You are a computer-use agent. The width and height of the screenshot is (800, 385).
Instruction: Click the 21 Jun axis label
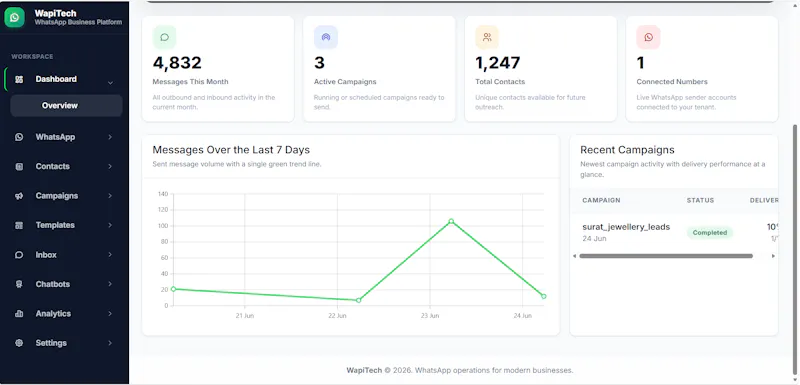point(245,316)
